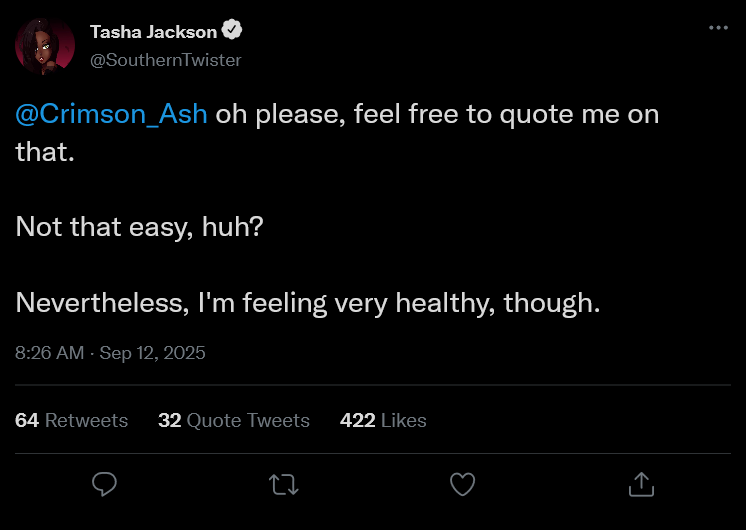View the 64 Retweets list
746x530 pixels.
[72, 421]
